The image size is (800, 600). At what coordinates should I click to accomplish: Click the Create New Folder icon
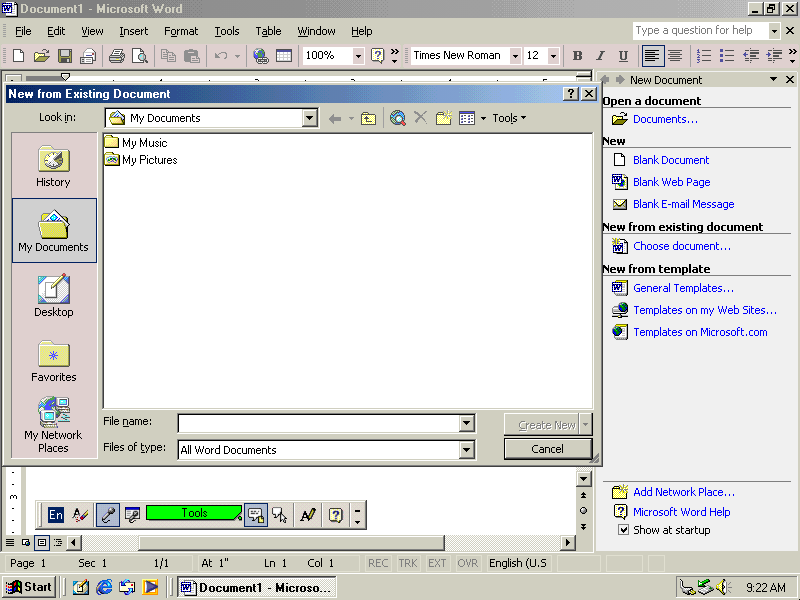[x=443, y=118]
